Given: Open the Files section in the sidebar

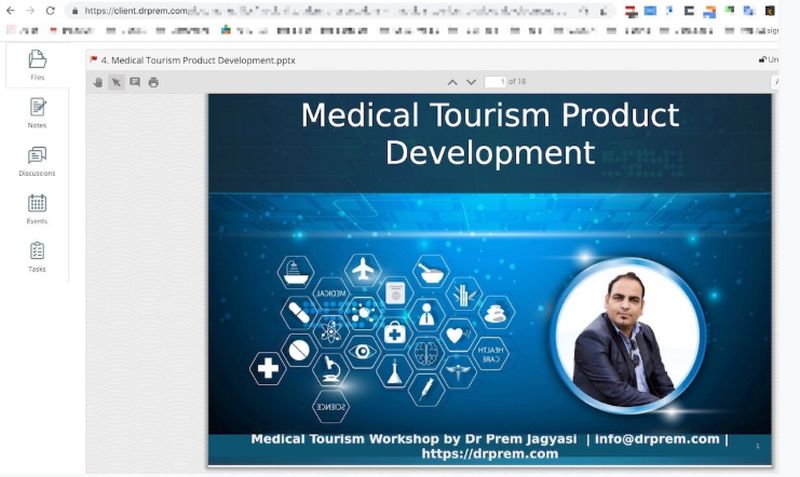Looking at the screenshot, I should coord(37,65).
